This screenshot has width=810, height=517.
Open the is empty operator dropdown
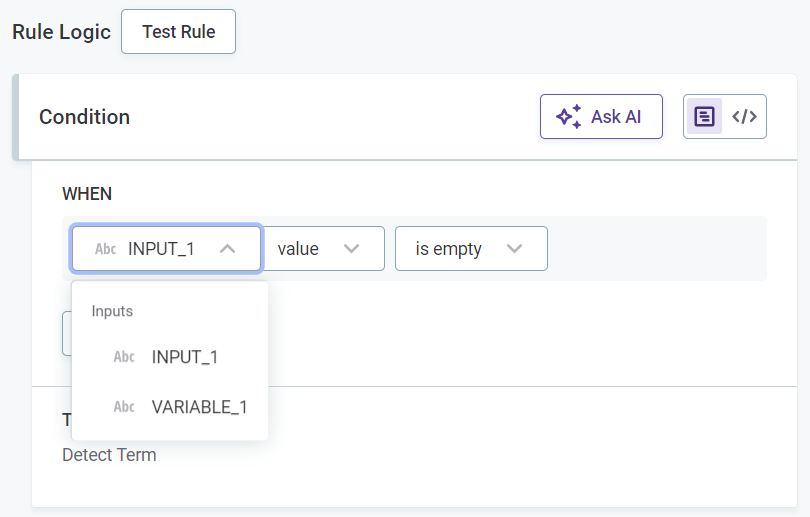pos(470,249)
